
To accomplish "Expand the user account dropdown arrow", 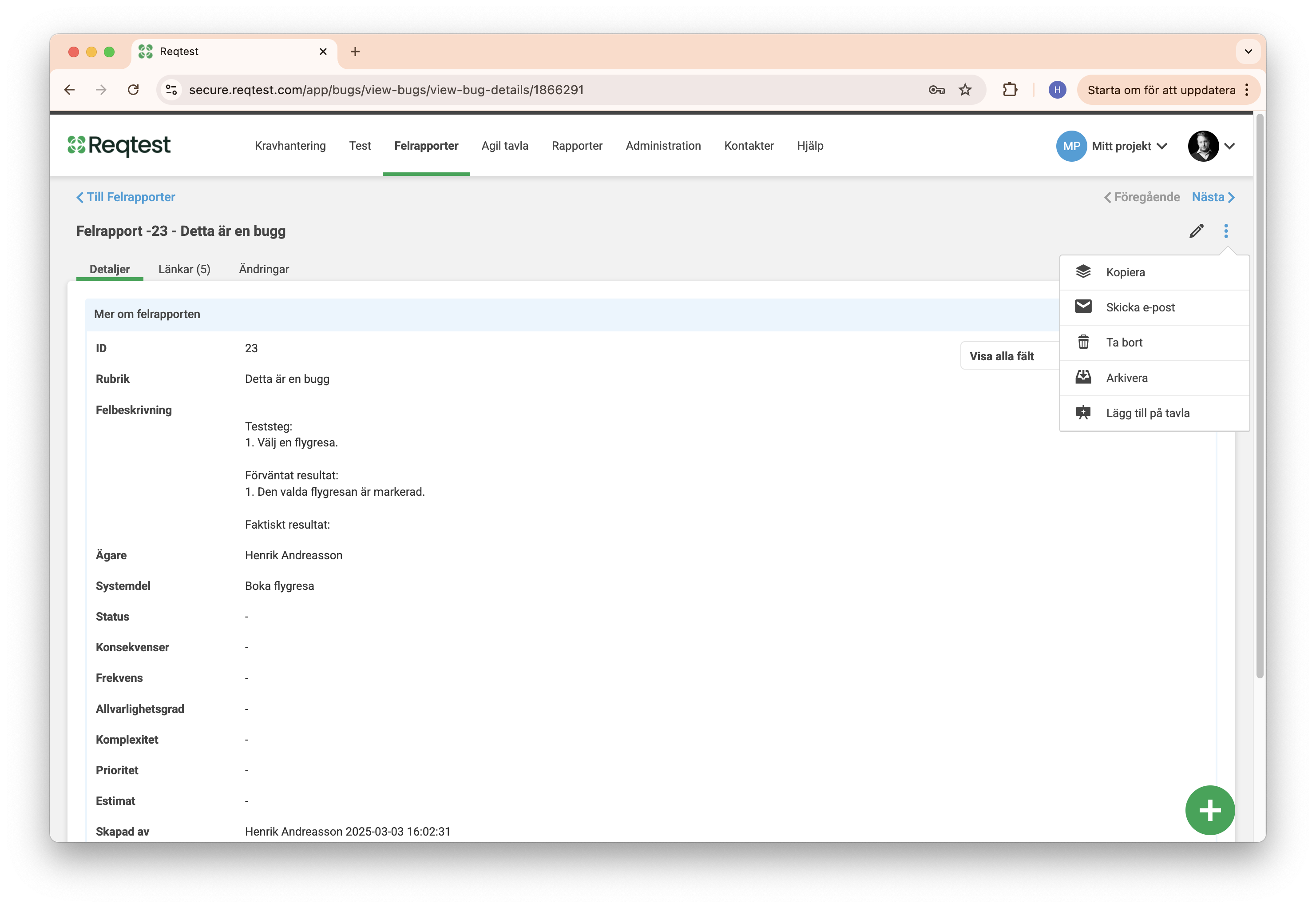I will coord(1229,146).
